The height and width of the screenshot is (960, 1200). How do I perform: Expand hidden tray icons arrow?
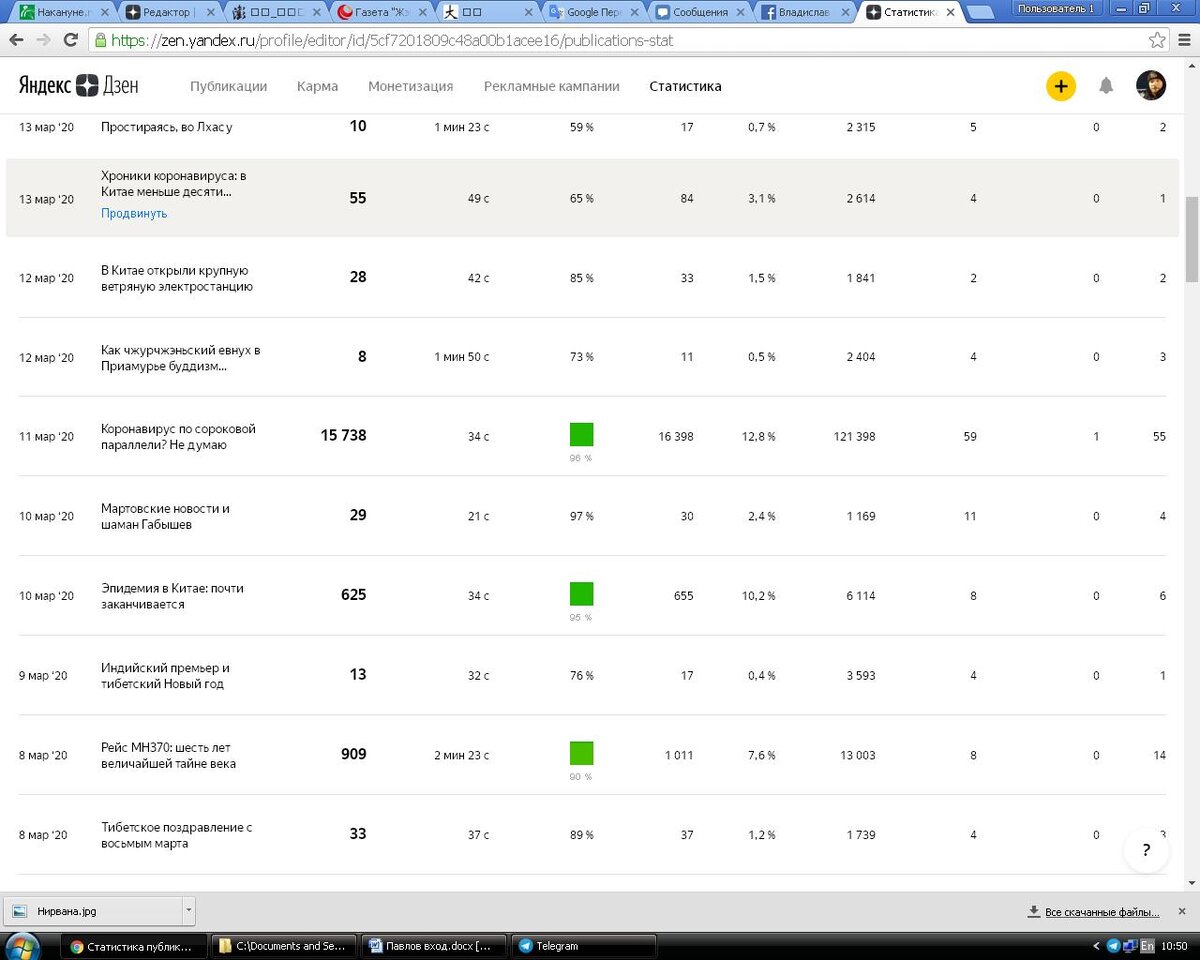click(x=1099, y=945)
